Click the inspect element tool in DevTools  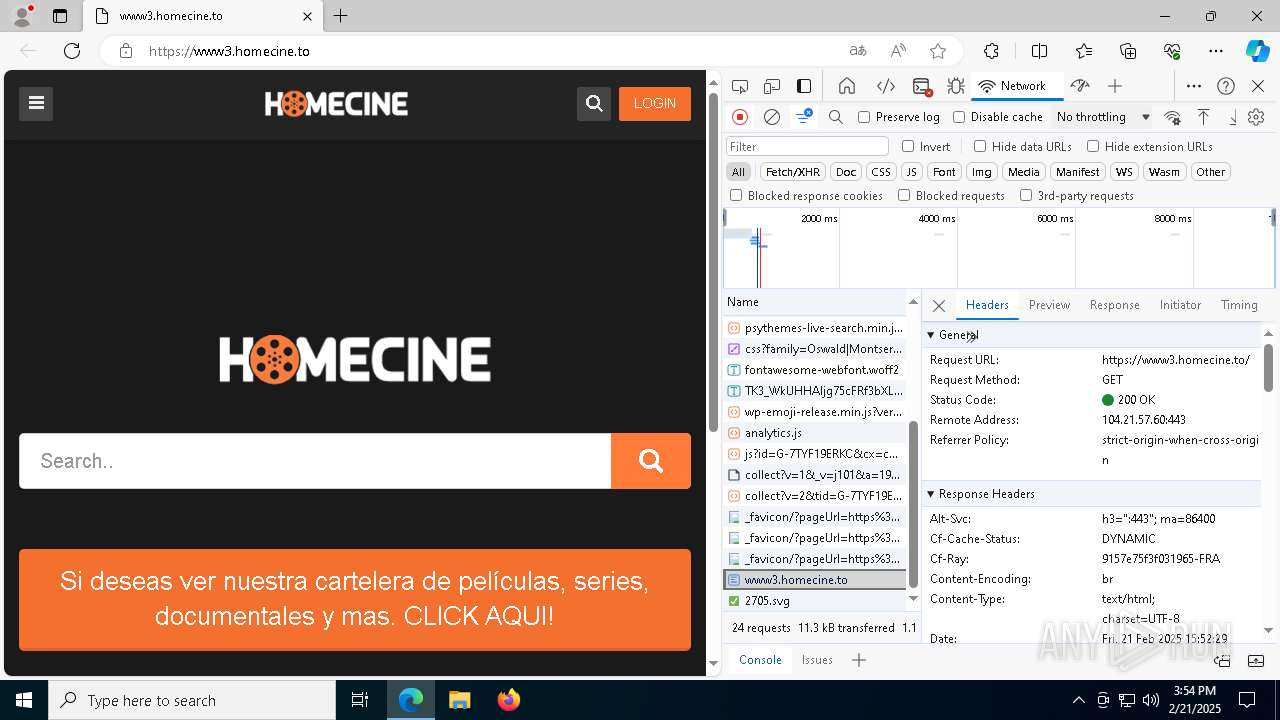coord(740,86)
